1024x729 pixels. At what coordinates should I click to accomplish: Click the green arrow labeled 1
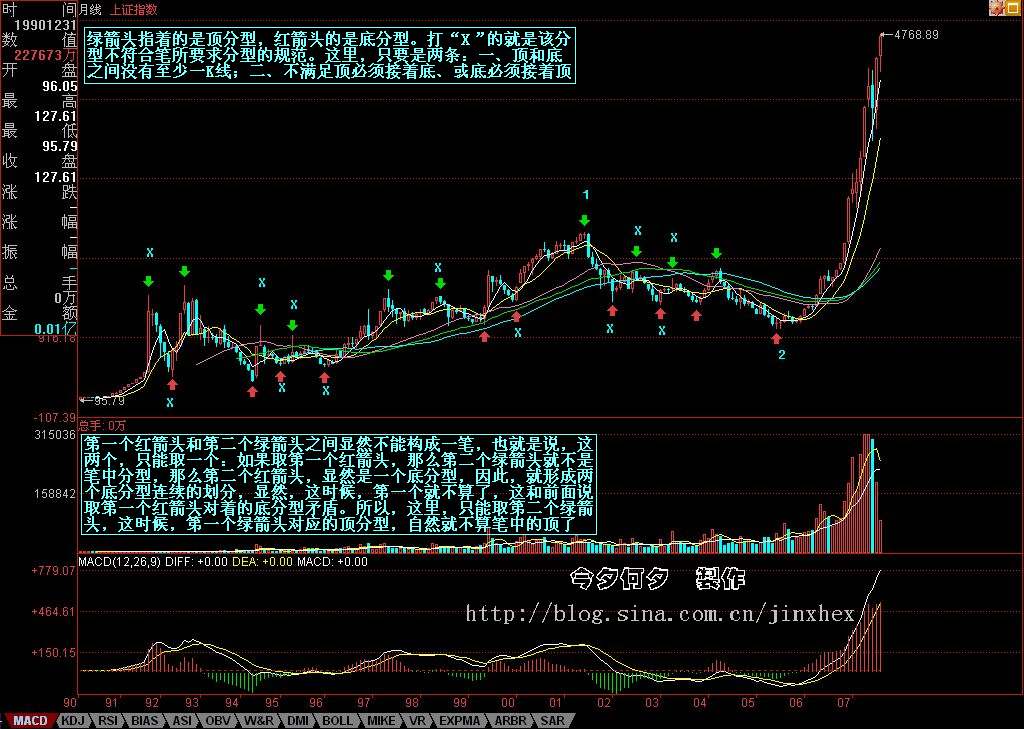point(585,220)
